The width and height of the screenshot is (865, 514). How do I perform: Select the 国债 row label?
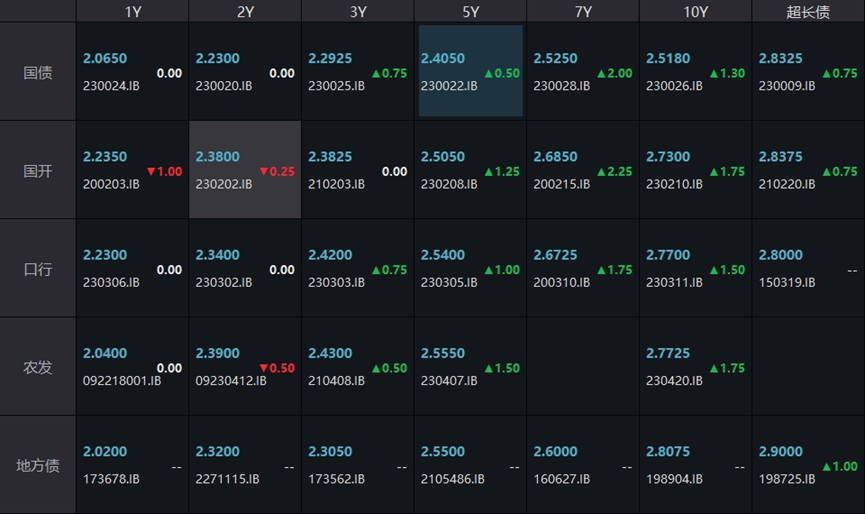click(38, 73)
